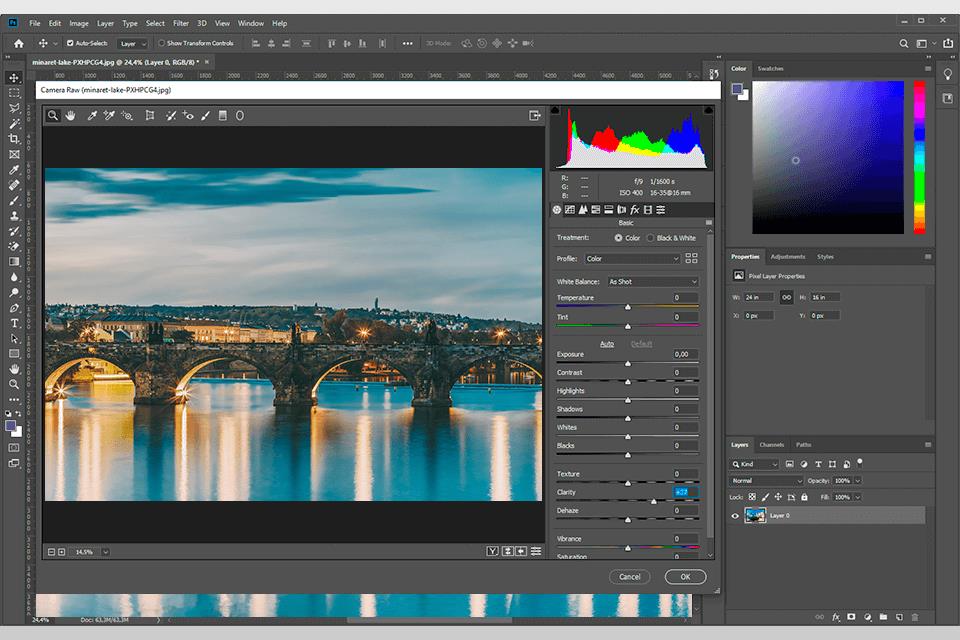Click the Auto tone link
Viewport: 960px width, 640px height.
pyautogui.click(x=607, y=344)
